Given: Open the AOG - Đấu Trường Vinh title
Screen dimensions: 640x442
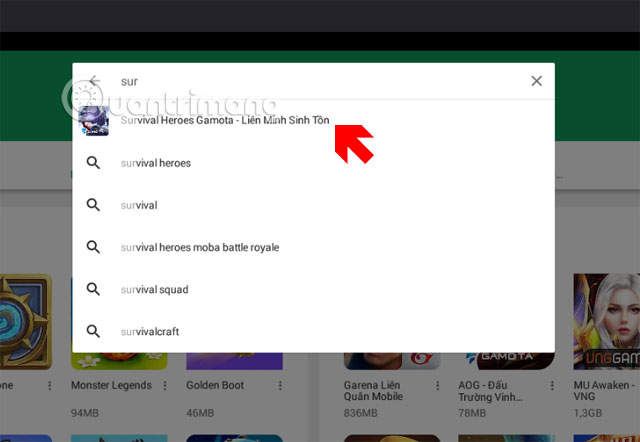Looking at the screenshot, I should pos(490,391).
